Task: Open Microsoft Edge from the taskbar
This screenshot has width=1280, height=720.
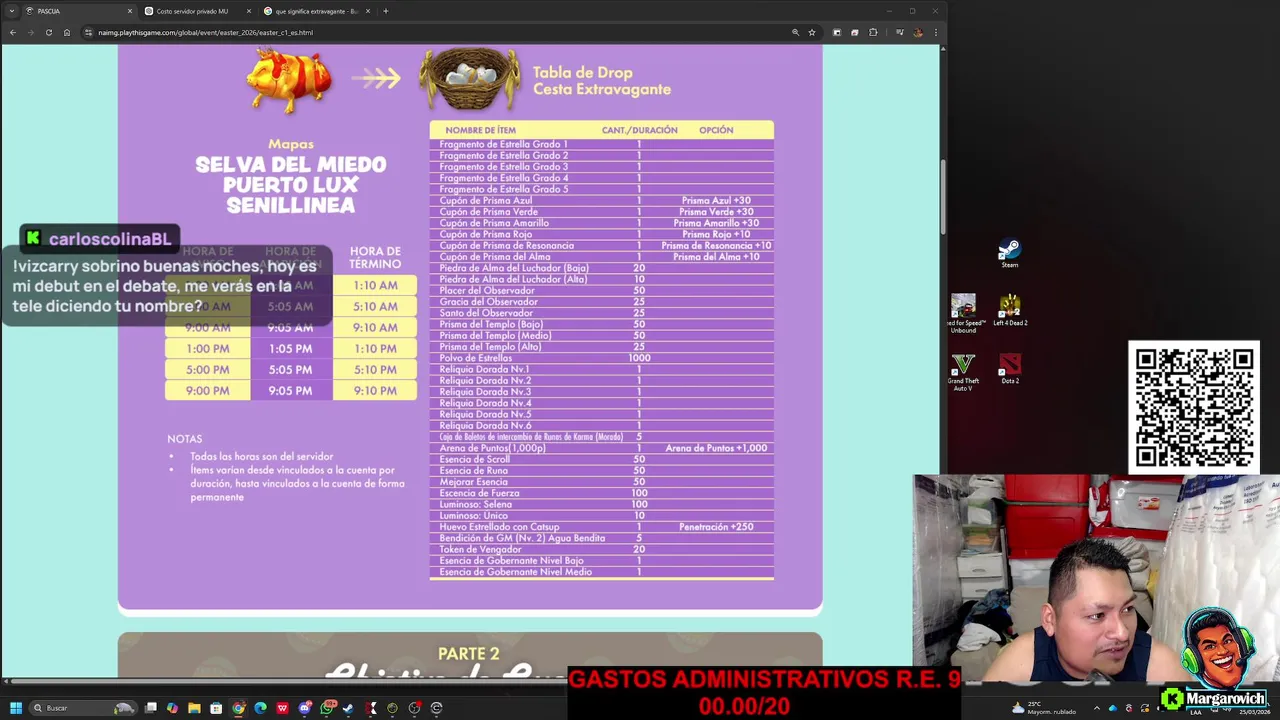Action: 260,708
